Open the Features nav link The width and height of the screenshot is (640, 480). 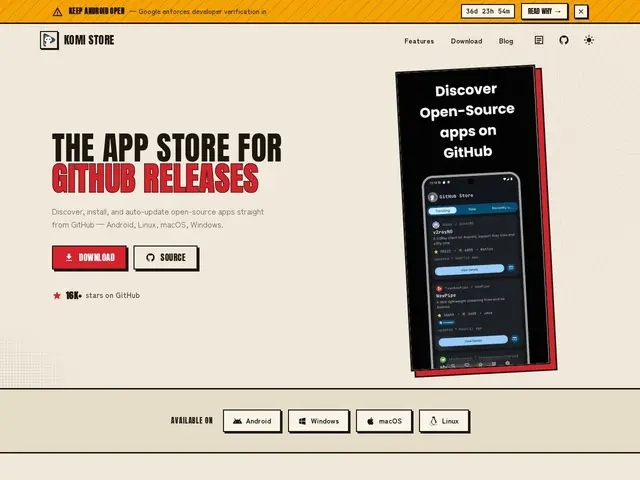pos(419,41)
